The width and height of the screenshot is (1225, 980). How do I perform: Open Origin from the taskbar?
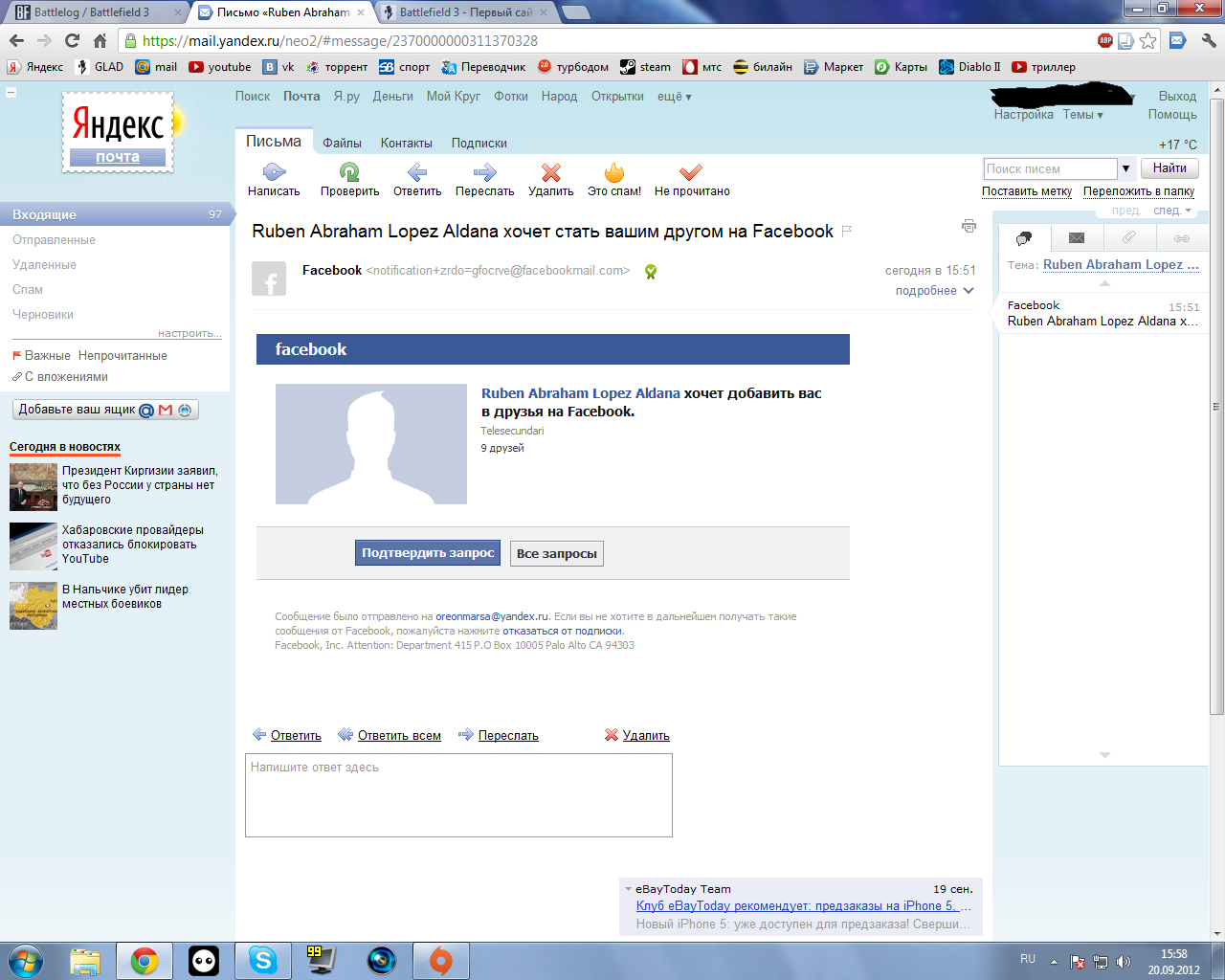[x=440, y=960]
